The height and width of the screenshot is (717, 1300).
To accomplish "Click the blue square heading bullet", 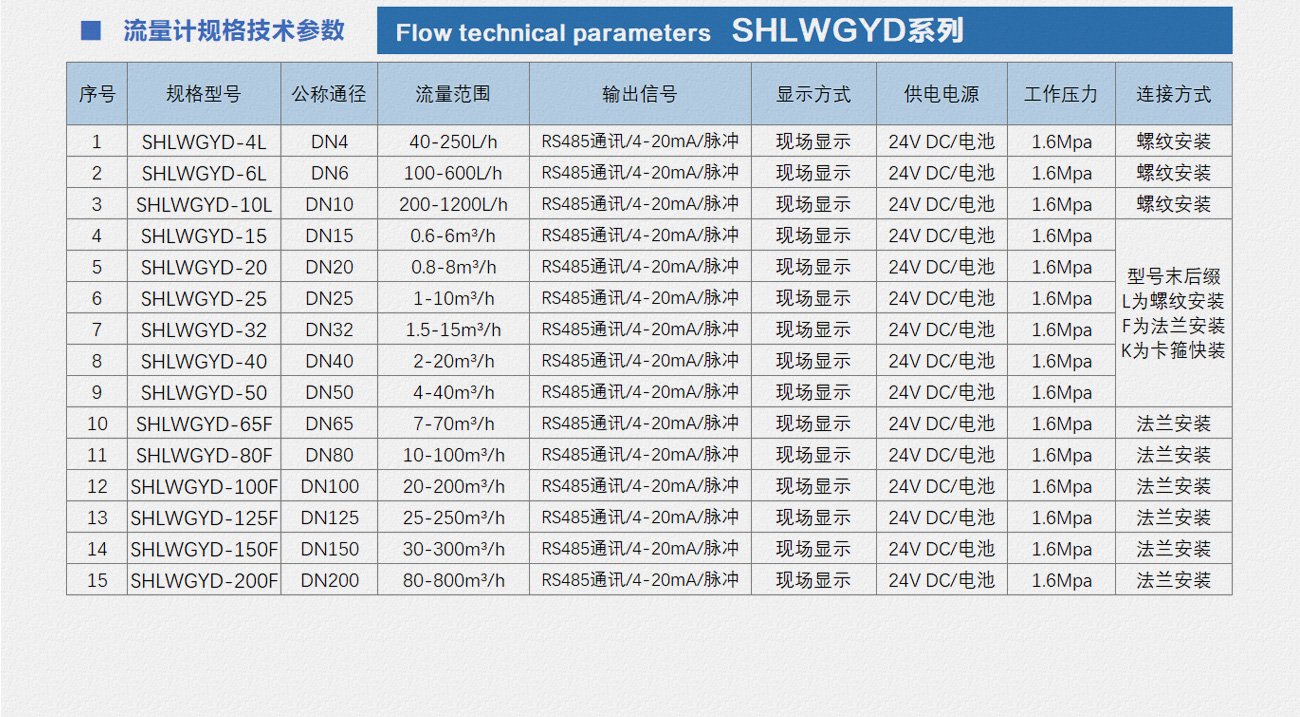I will [90, 30].
